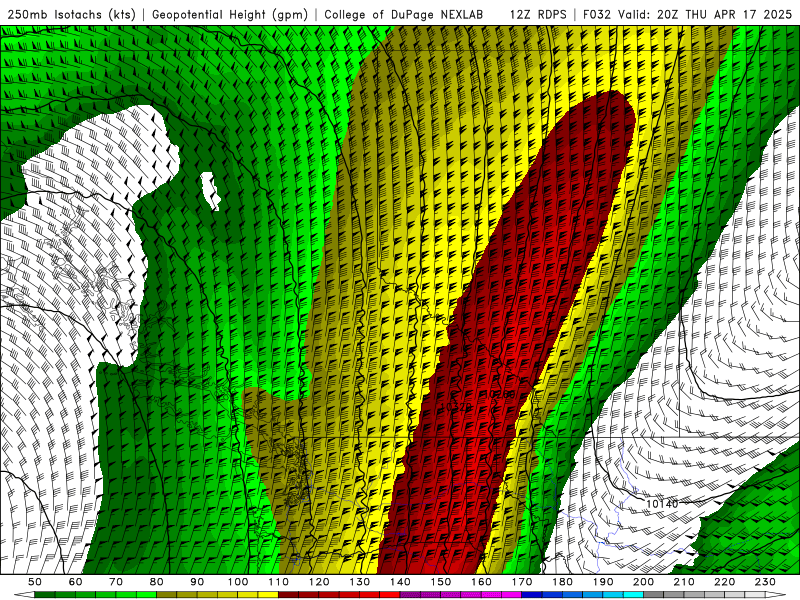This screenshot has height=600, width=800.
Task: Click the 60 value on the color scale
Action: click(x=76, y=582)
